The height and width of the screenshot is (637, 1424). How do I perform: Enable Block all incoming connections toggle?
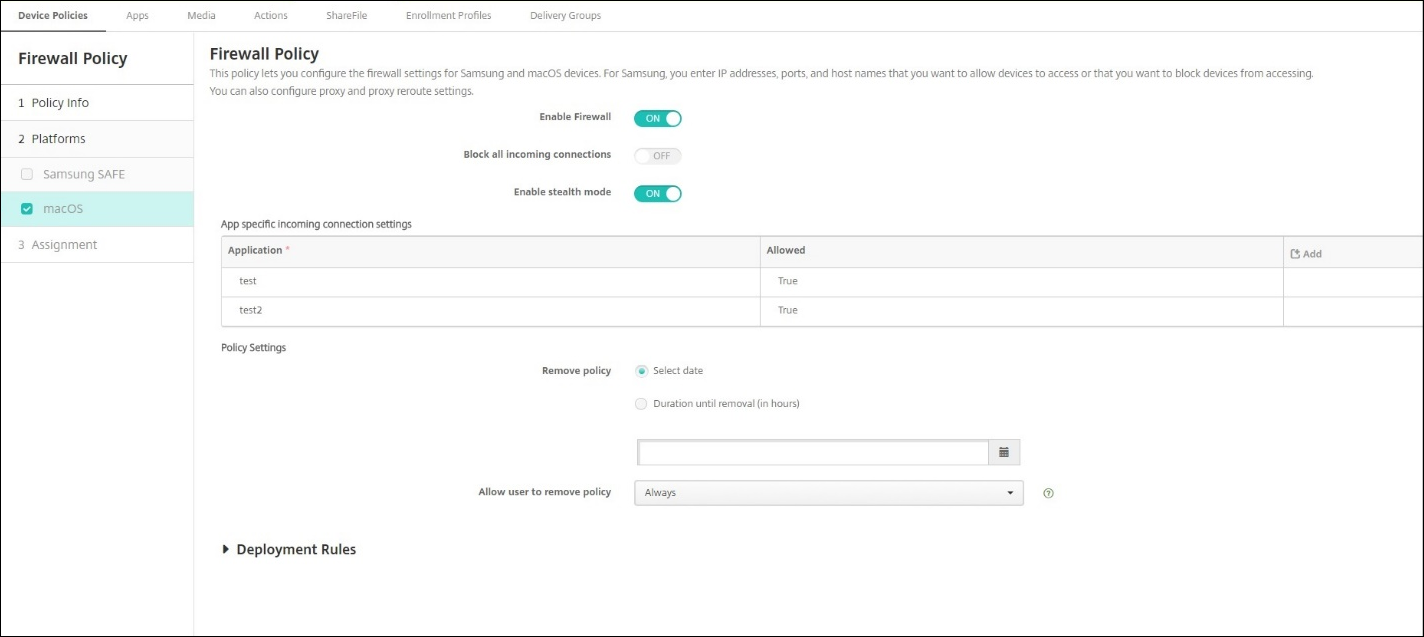pos(657,156)
